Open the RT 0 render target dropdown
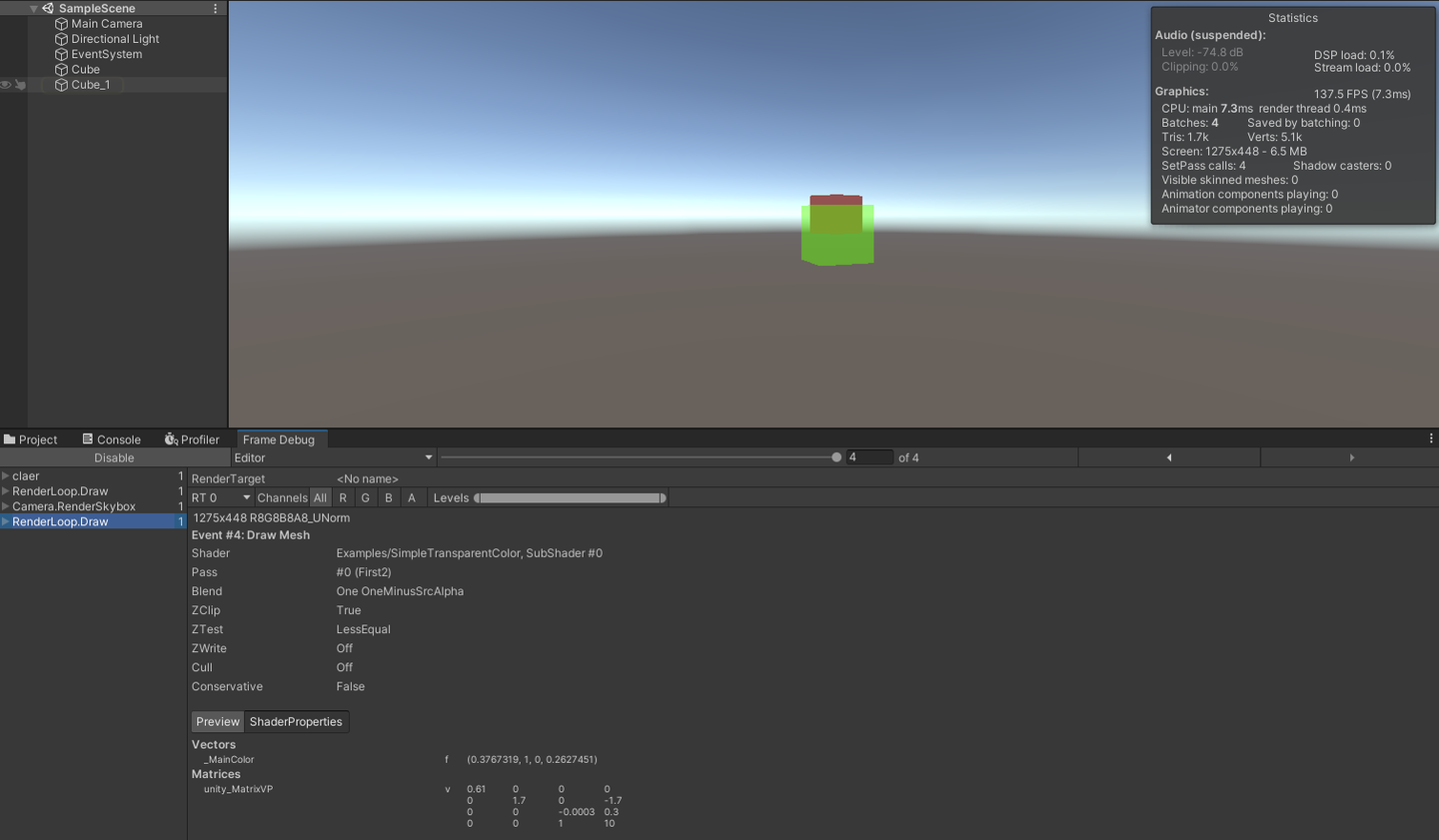 (220, 497)
